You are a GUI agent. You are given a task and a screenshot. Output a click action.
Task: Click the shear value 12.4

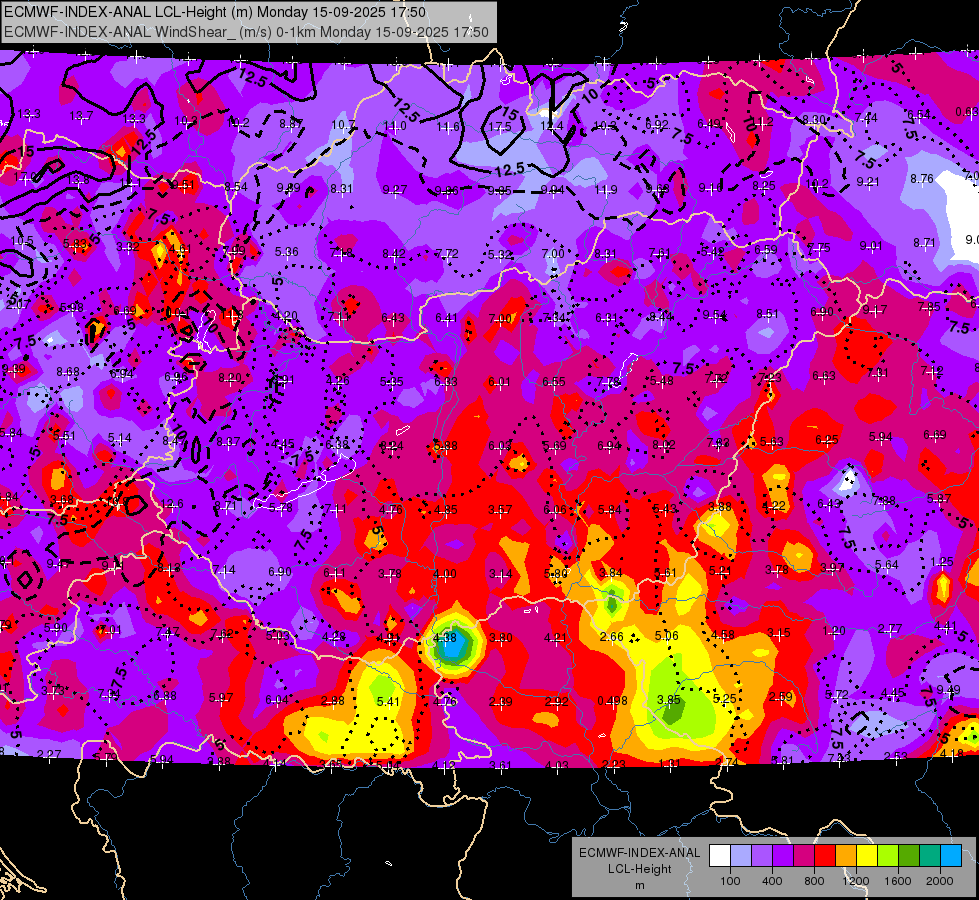tap(552, 126)
